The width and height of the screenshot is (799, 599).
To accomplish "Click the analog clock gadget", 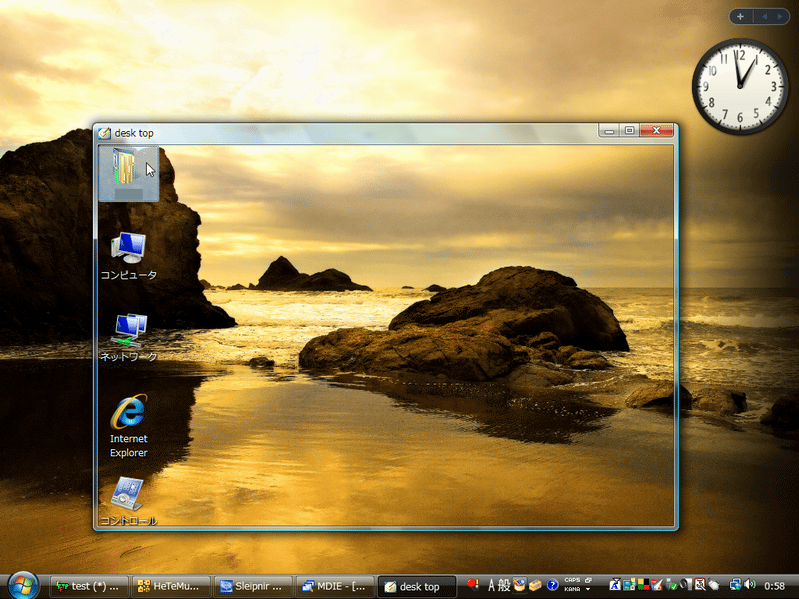I will click(x=740, y=87).
